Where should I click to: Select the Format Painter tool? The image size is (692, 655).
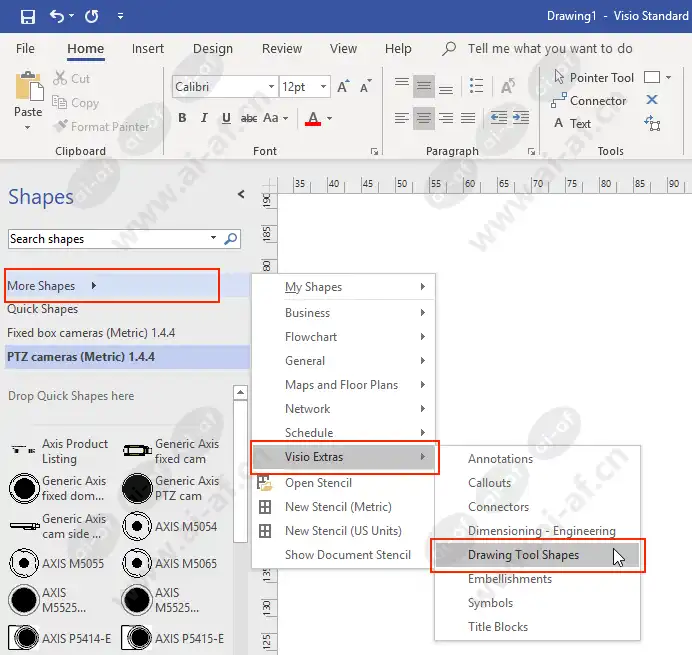[x=101, y=127]
